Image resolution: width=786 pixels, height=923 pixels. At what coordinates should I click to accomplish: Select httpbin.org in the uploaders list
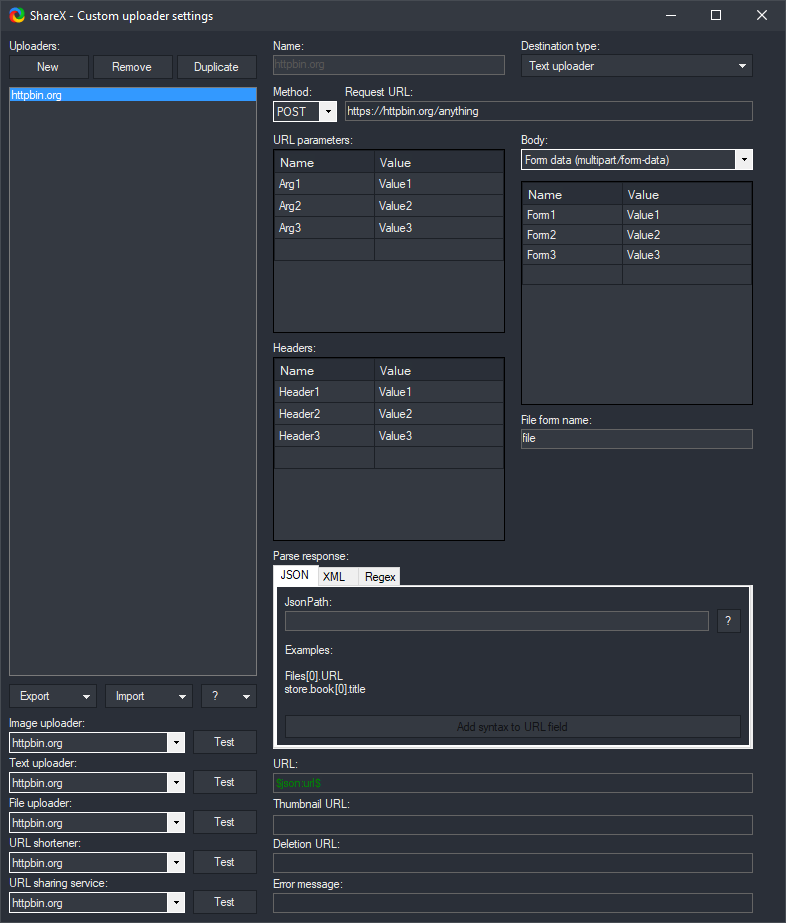point(132,95)
